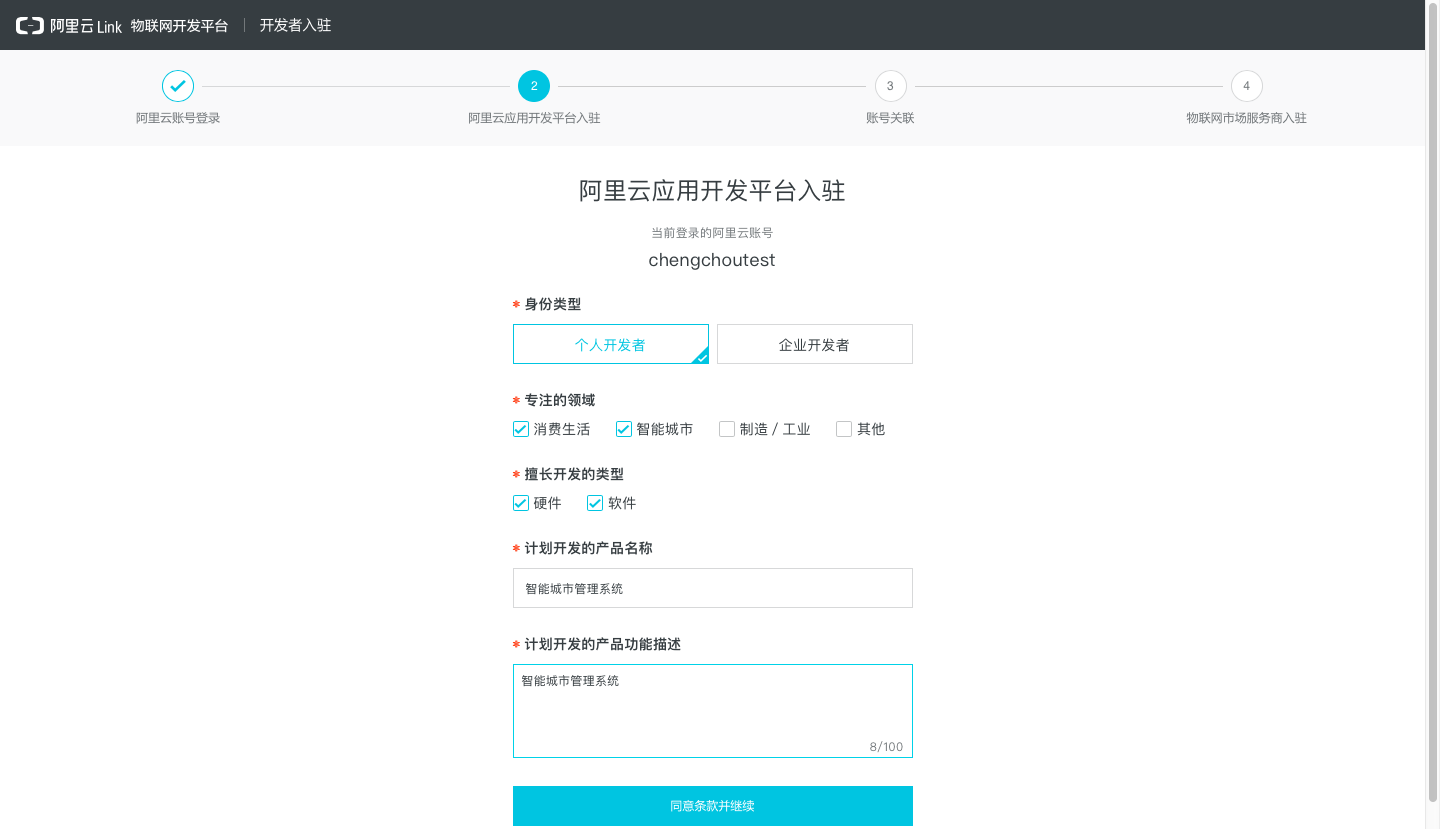Click the product name input field
This screenshot has width=1440, height=829.
coord(713,588)
